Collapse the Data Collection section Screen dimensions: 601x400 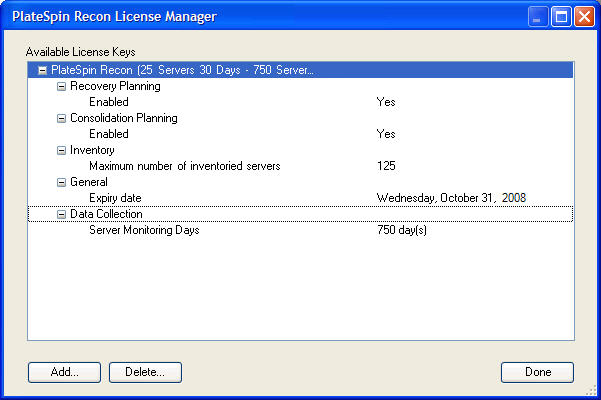[x=61, y=215]
